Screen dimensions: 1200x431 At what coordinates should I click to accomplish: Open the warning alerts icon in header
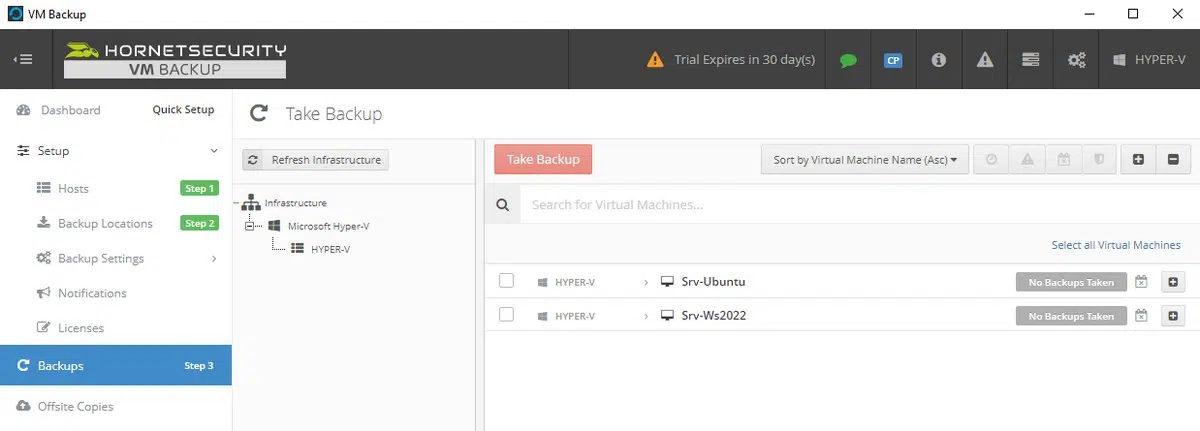(x=984, y=60)
